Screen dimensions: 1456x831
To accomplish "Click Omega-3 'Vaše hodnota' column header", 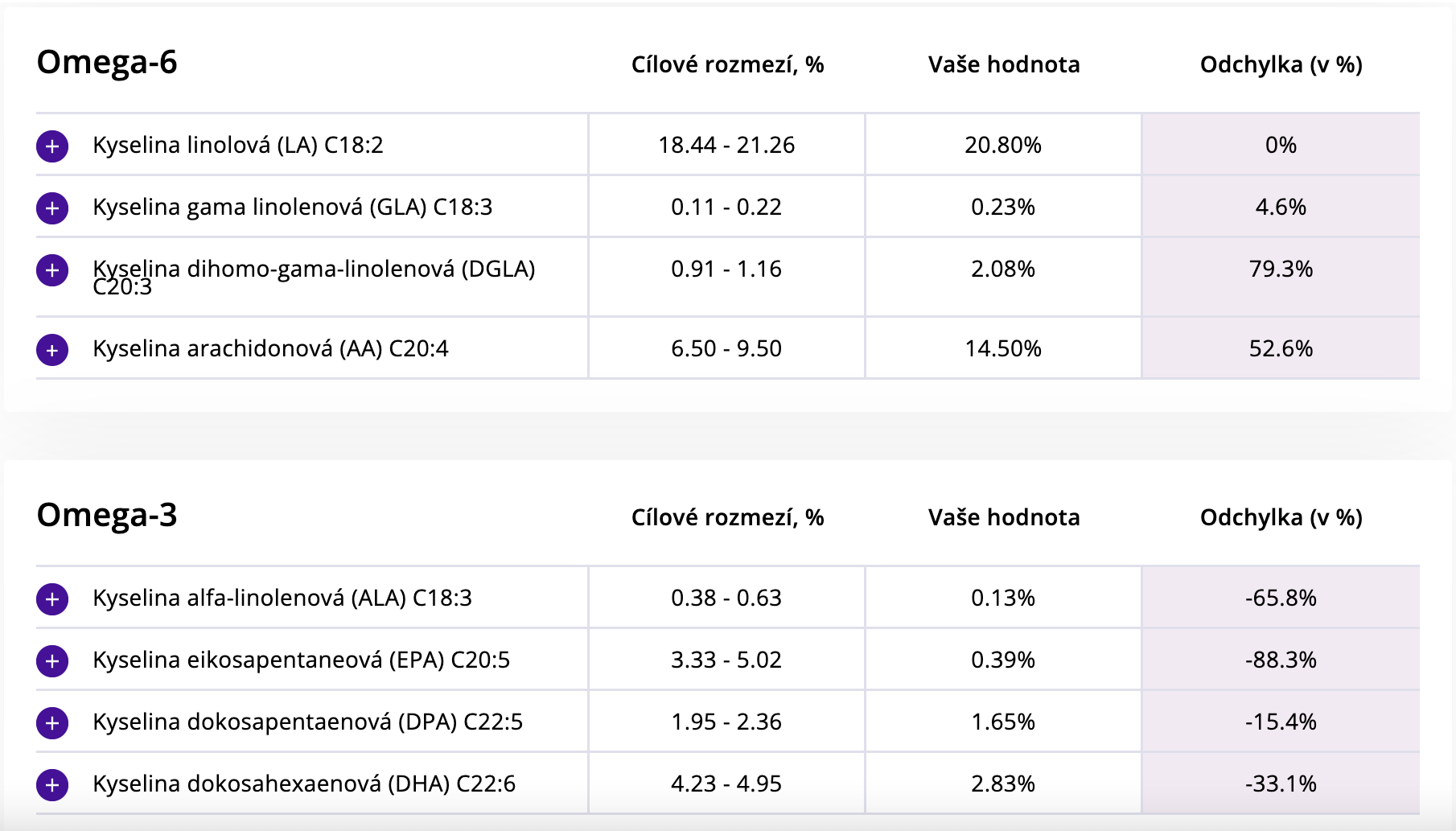I will (x=1004, y=517).
